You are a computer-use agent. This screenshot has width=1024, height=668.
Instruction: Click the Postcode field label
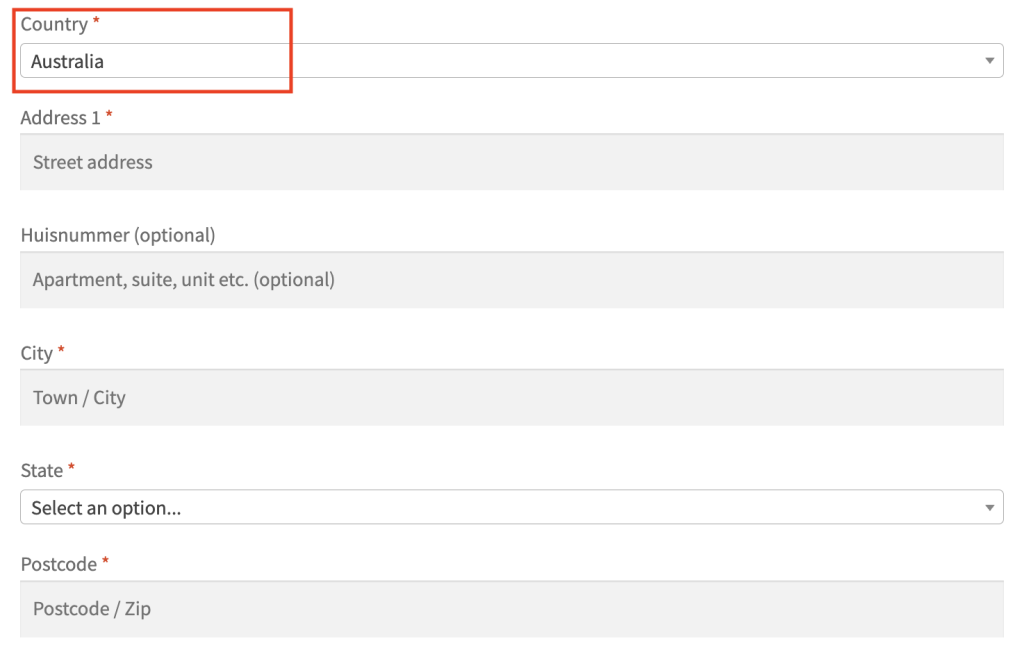coord(59,565)
